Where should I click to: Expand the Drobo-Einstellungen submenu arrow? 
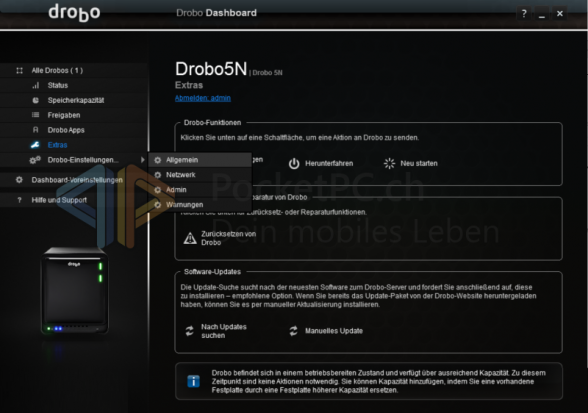(x=142, y=160)
